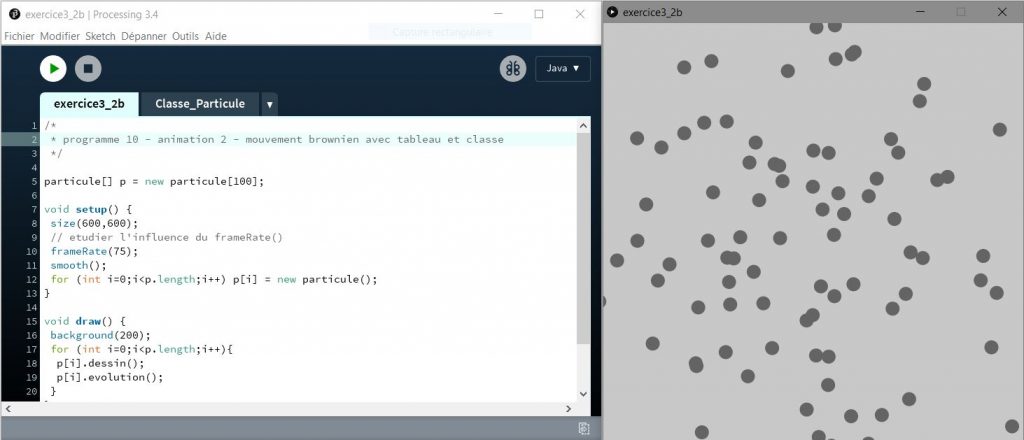The image size is (1024, 440).
Task: Click the horizontal scrollbar right arrow
Action: tap(569, 408)
